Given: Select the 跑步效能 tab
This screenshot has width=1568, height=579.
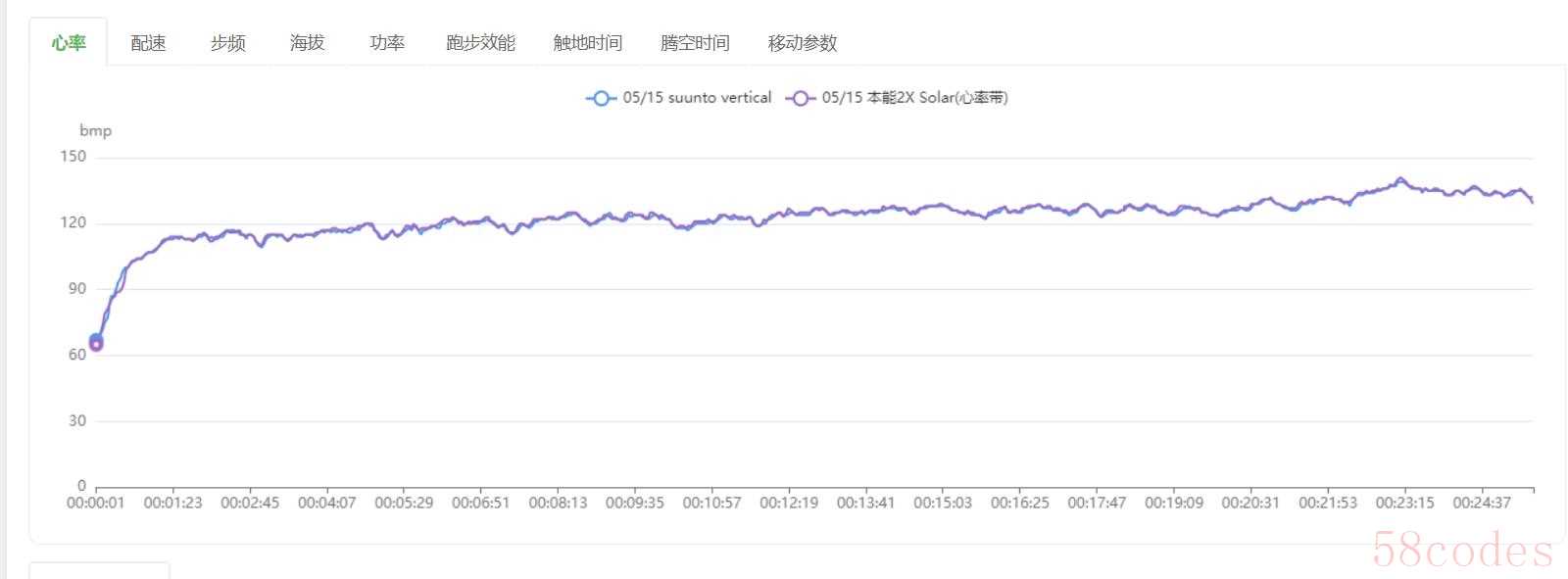Looking at the screenshot, I should click(x=480, y=43).
